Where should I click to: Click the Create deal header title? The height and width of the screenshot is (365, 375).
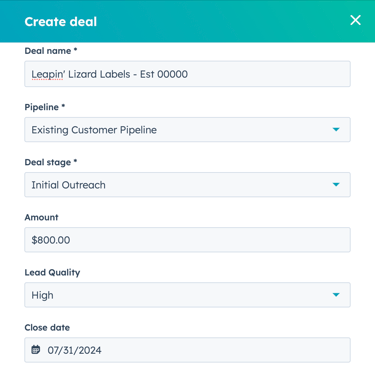point(61,22)
